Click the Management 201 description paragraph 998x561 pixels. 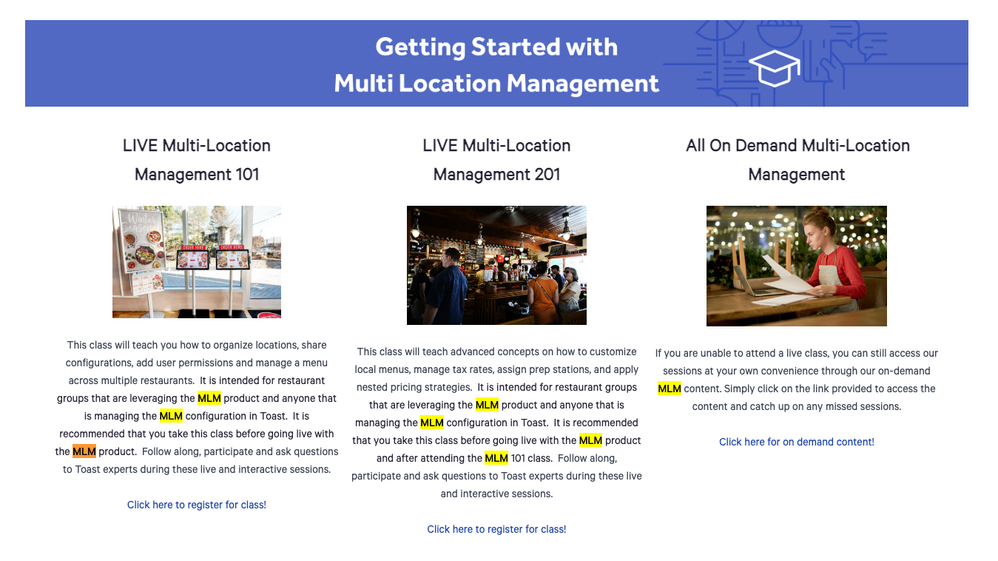[496, 423]
